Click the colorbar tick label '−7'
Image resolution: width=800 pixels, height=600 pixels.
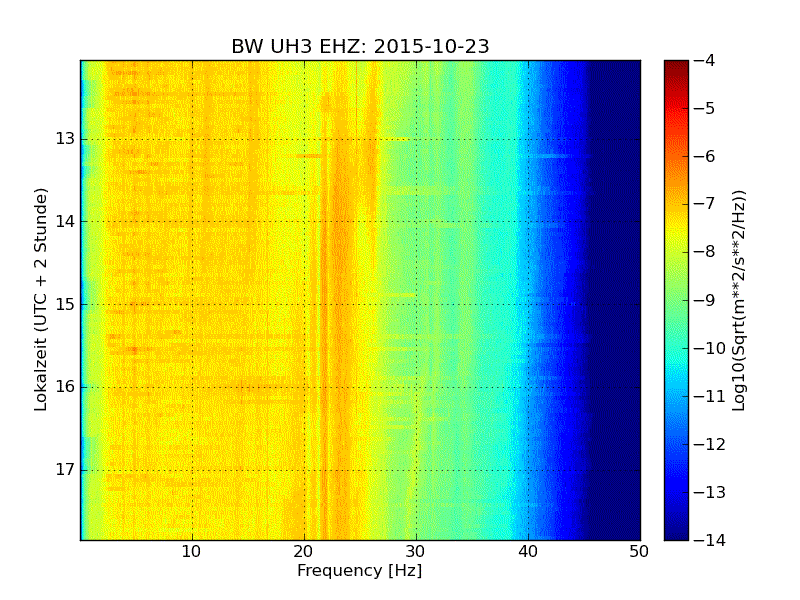(704, 204)
